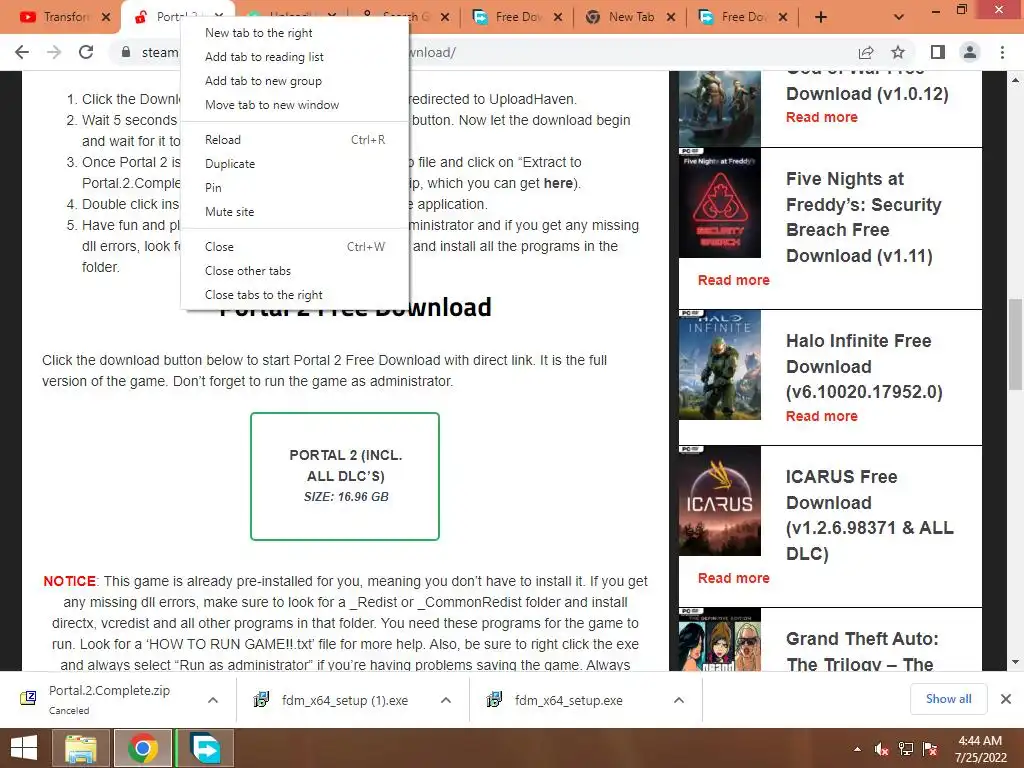This screenshot has width=1024, height=768.
Task: Open the ICARUS Free Download title
Action: click(869, 515)
